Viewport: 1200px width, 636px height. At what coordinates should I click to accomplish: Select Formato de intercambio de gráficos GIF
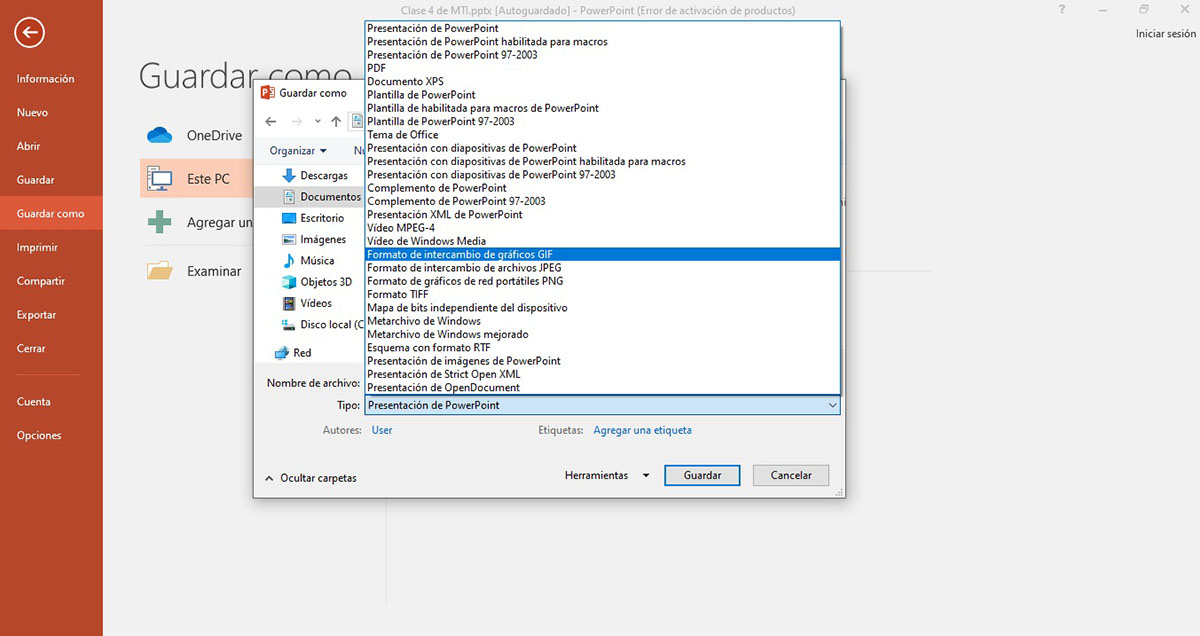point(460,254)
